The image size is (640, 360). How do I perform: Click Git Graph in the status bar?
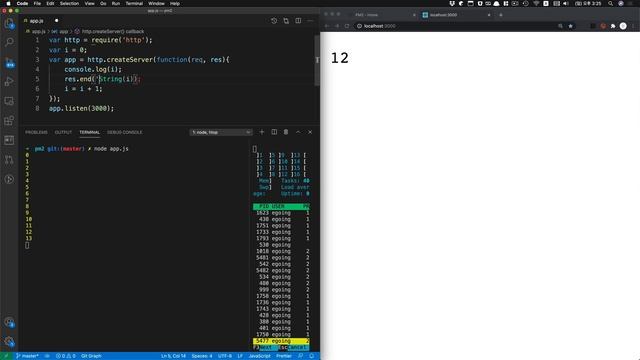pyautogui.click(x=91, y=356)
